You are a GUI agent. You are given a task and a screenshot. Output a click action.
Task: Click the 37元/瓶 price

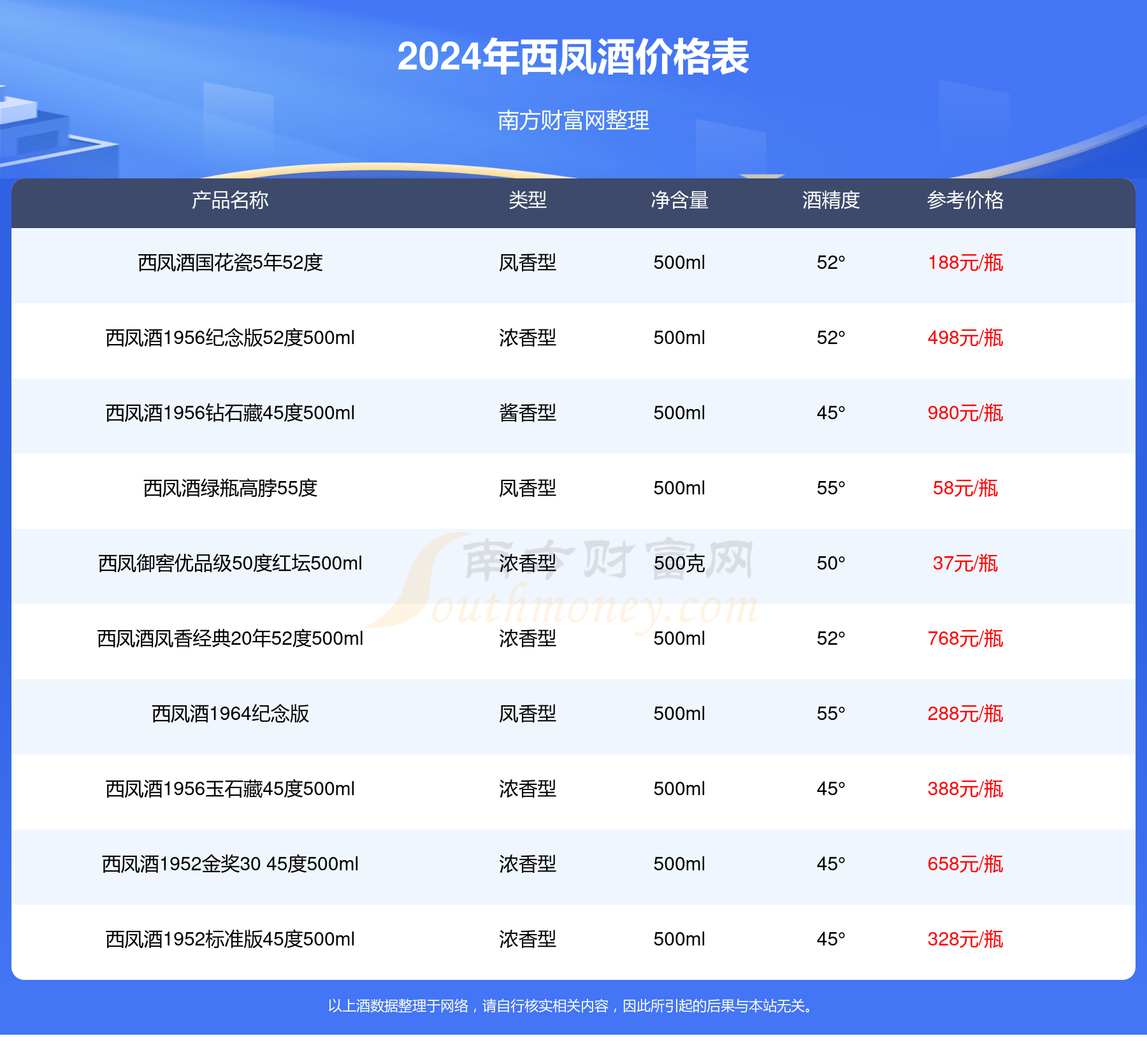[x=965, y=563]
